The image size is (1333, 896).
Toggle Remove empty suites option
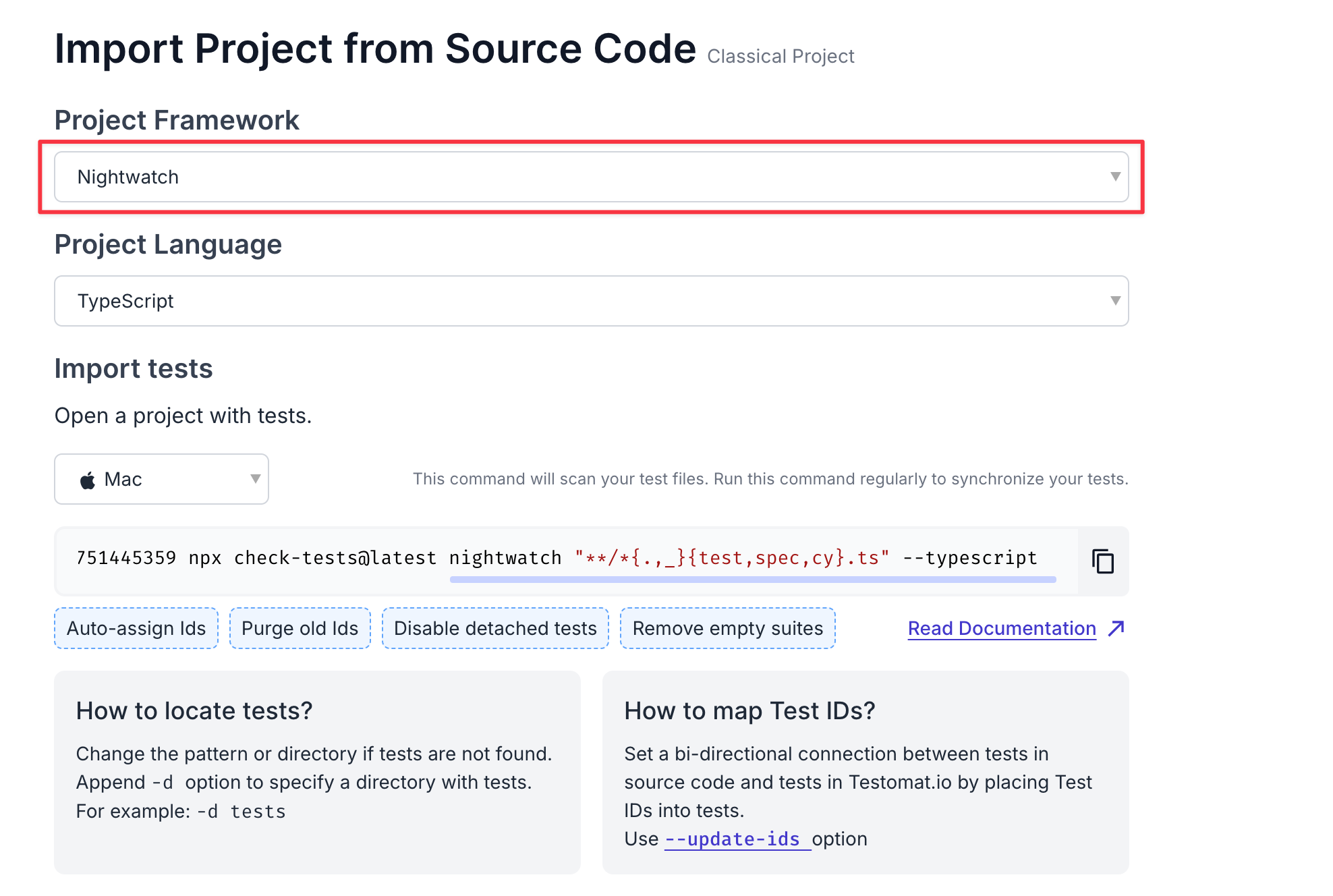coord(727,628)
